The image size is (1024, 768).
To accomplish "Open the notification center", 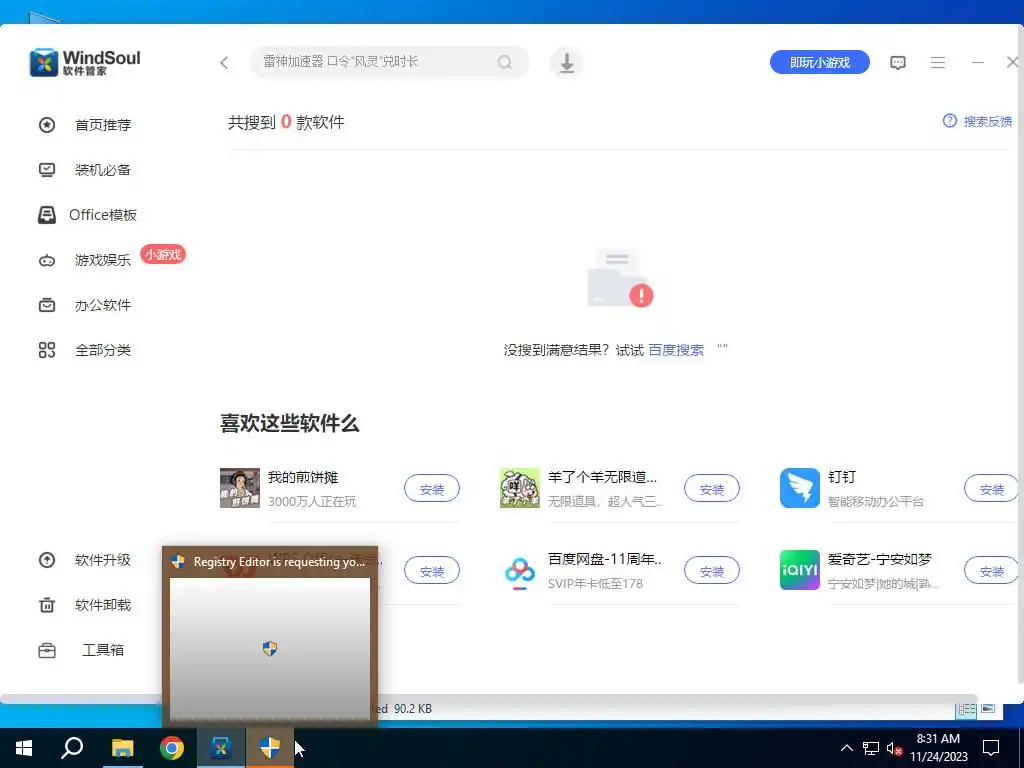I will [x=991, y=748].
